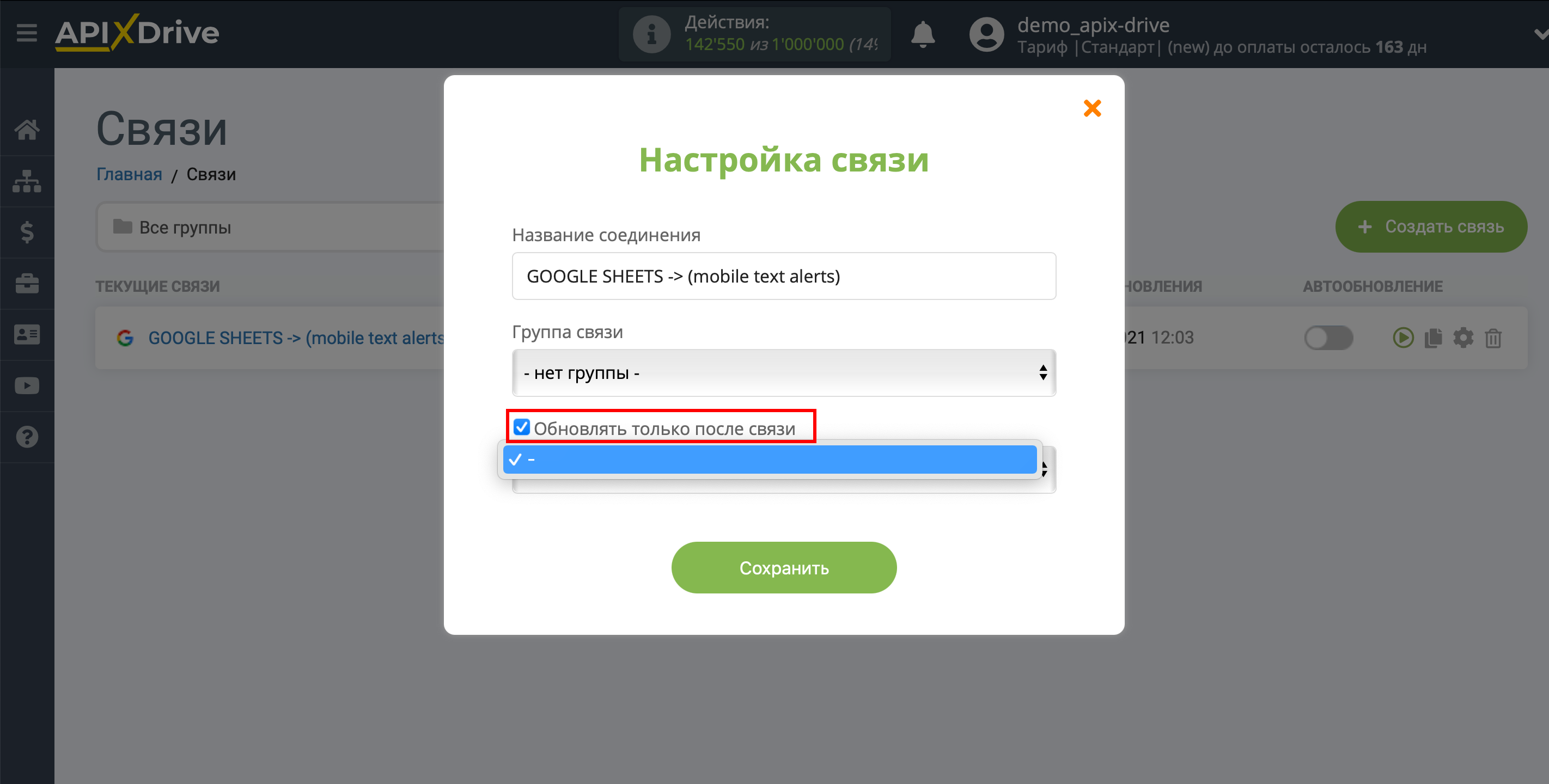Image resolution: width=1549 pixels, height=784 pixels.
Task: Click '+ Создать связь' button
Action: click(x=1421, y=227)
